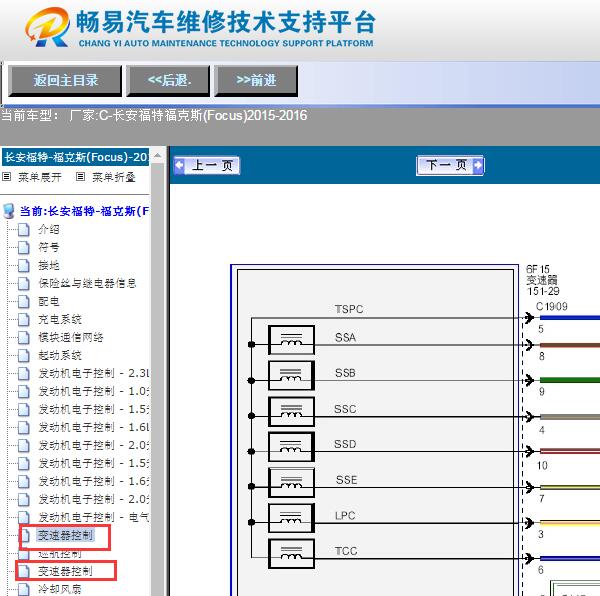Viewport: 600px width, 596px height.
Task: Click the C1909 connector label
Action: click(x=551, y=306)
